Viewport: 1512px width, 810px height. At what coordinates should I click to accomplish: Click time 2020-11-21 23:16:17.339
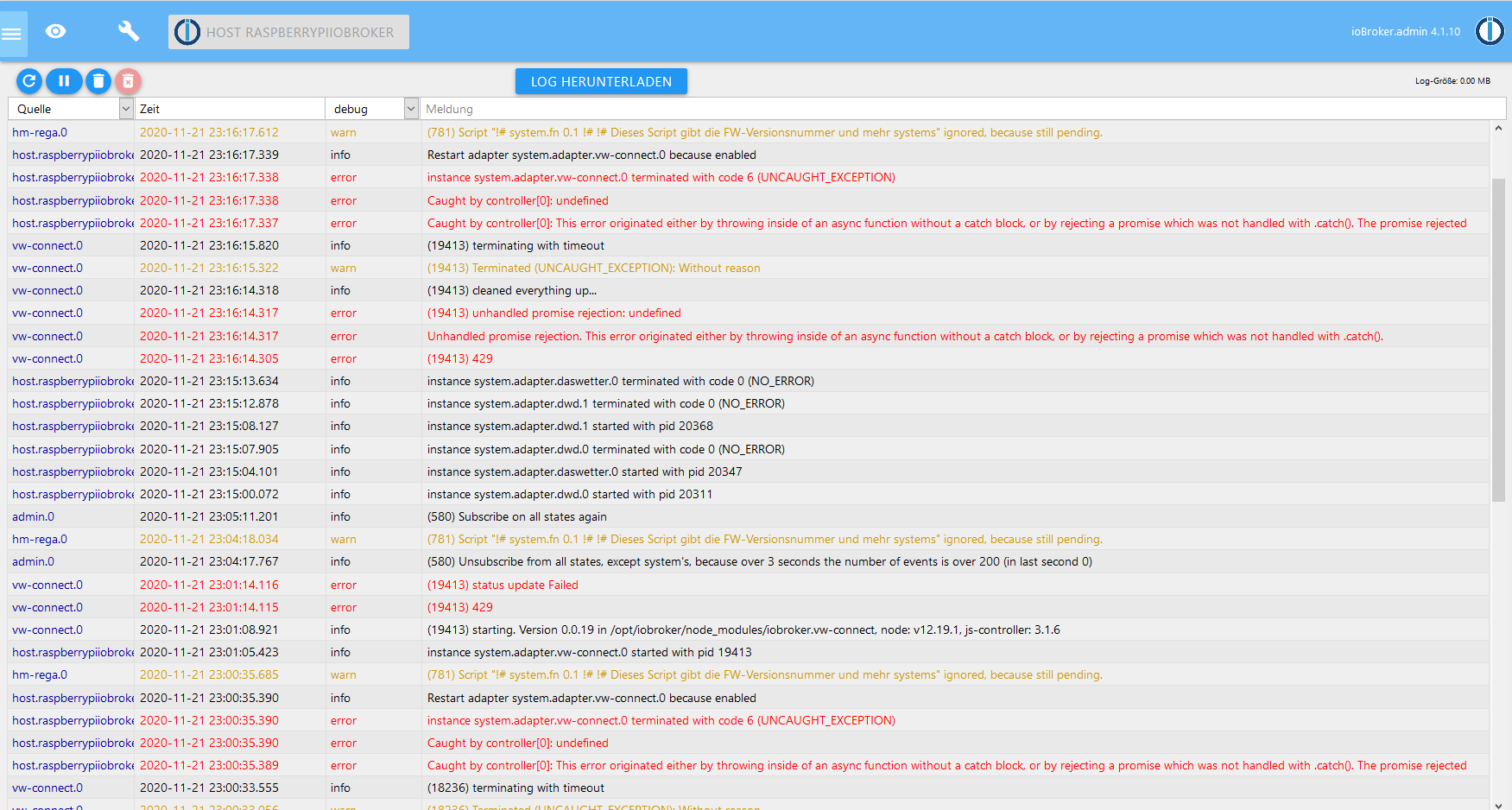(209, 155)
